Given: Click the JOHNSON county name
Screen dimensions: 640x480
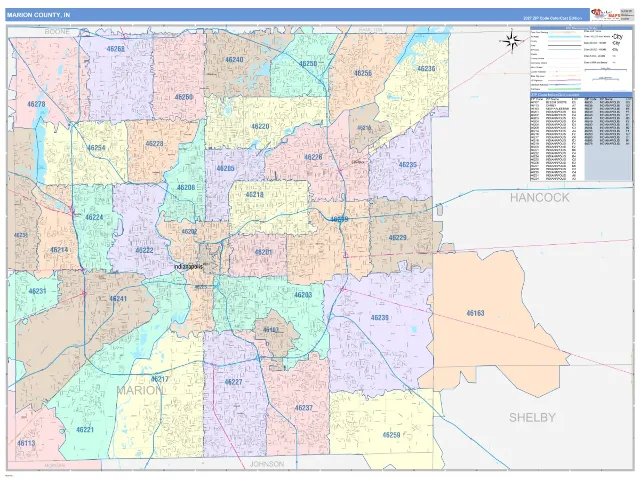Looking at the screenshot, I should (267, 464).
